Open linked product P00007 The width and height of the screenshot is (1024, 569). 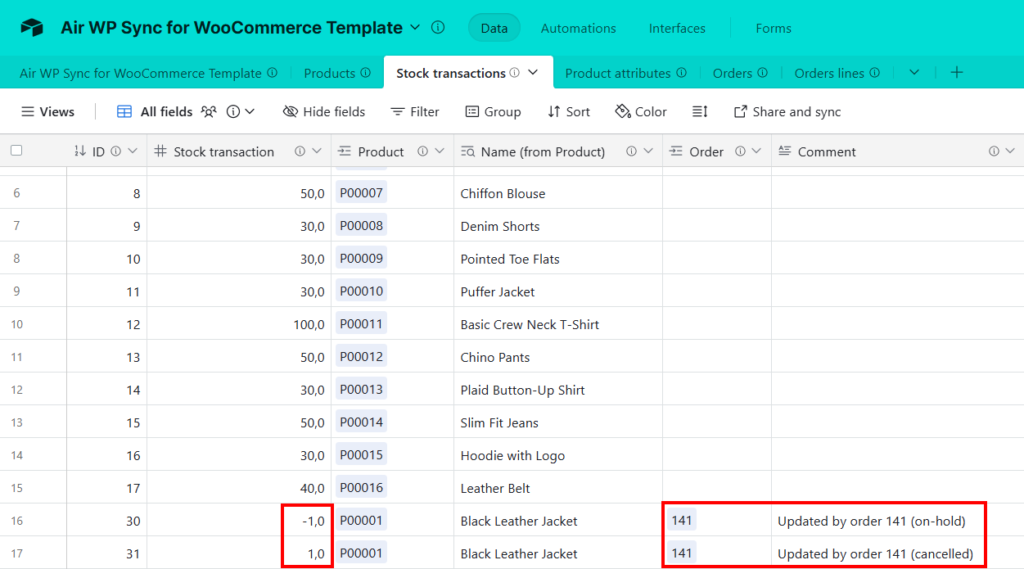(361, 193)
